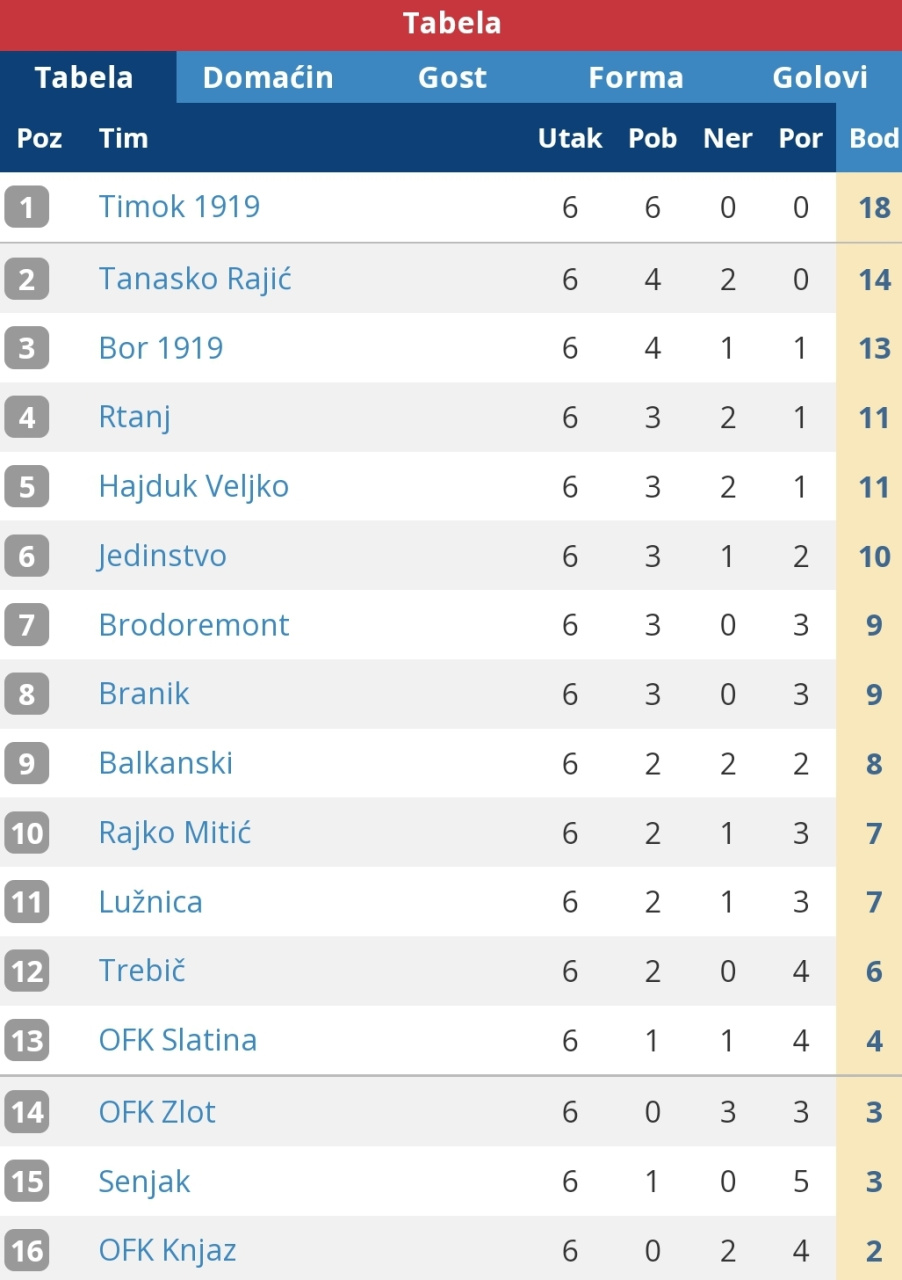The height and width of the screenshot is (1280, 902).
Task: Show the Golovi tab
Action: tap(820, 78)
